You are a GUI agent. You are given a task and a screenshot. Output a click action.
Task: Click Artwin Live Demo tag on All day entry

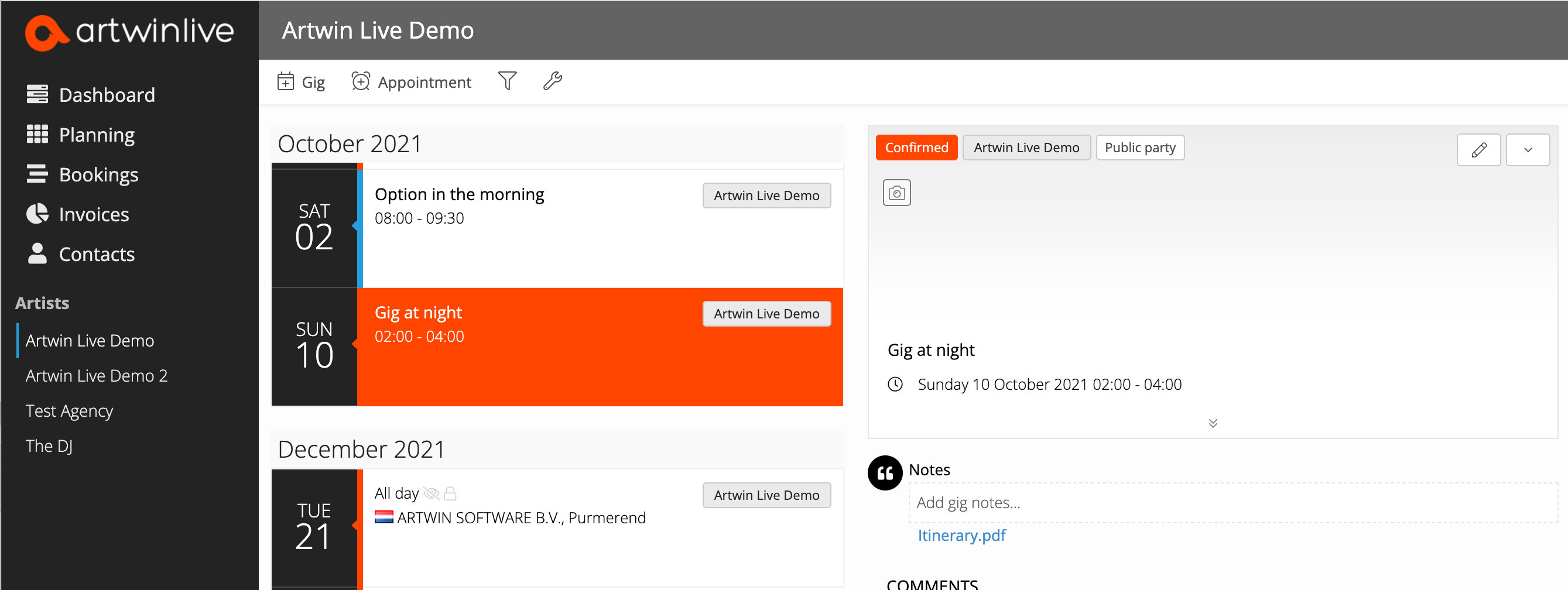[x=766, y=495]
